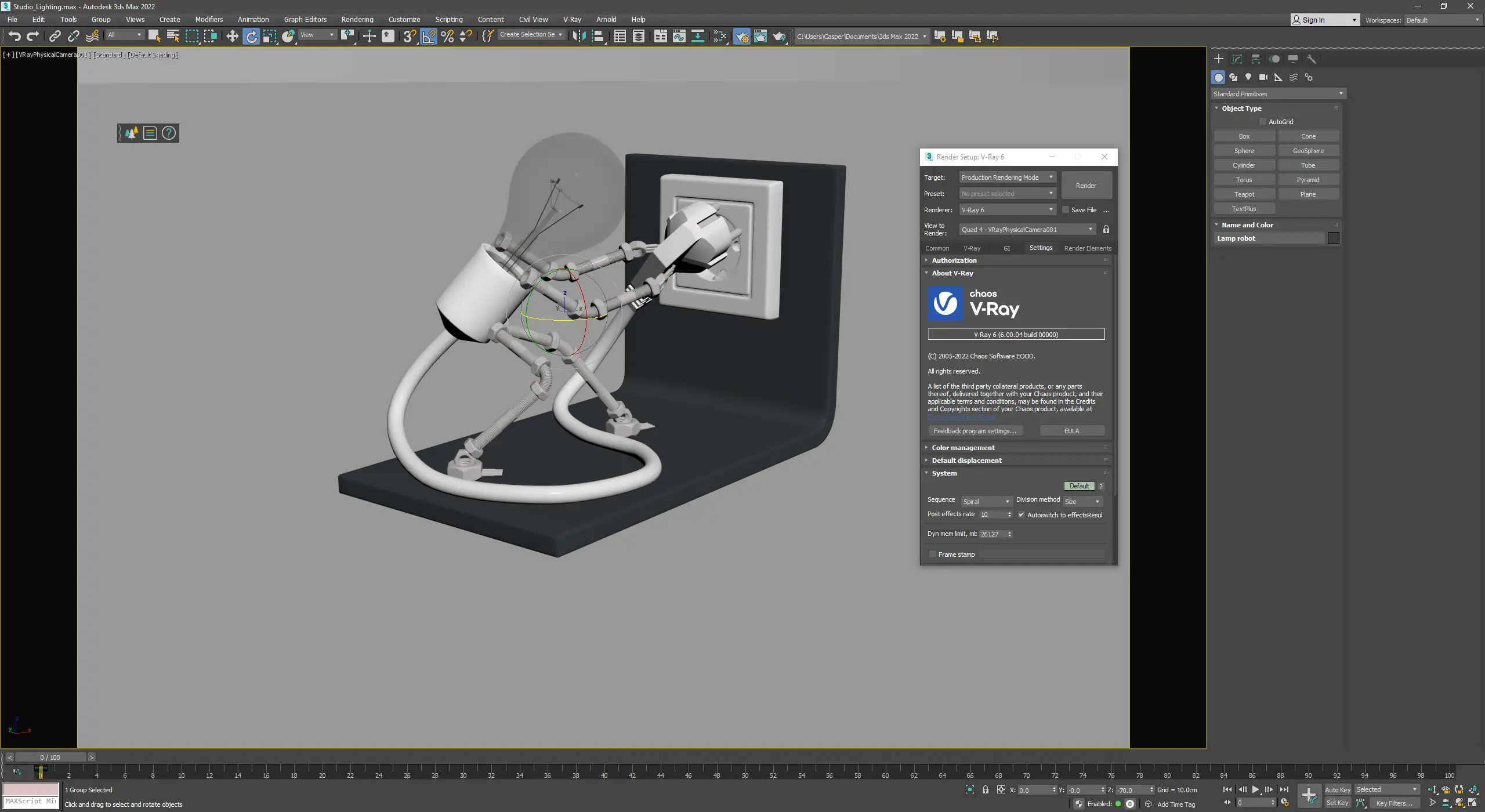This screenshot has height=812, width=1485.
Task: Click the object color swatch
Action: click(x=1334, y=238)
